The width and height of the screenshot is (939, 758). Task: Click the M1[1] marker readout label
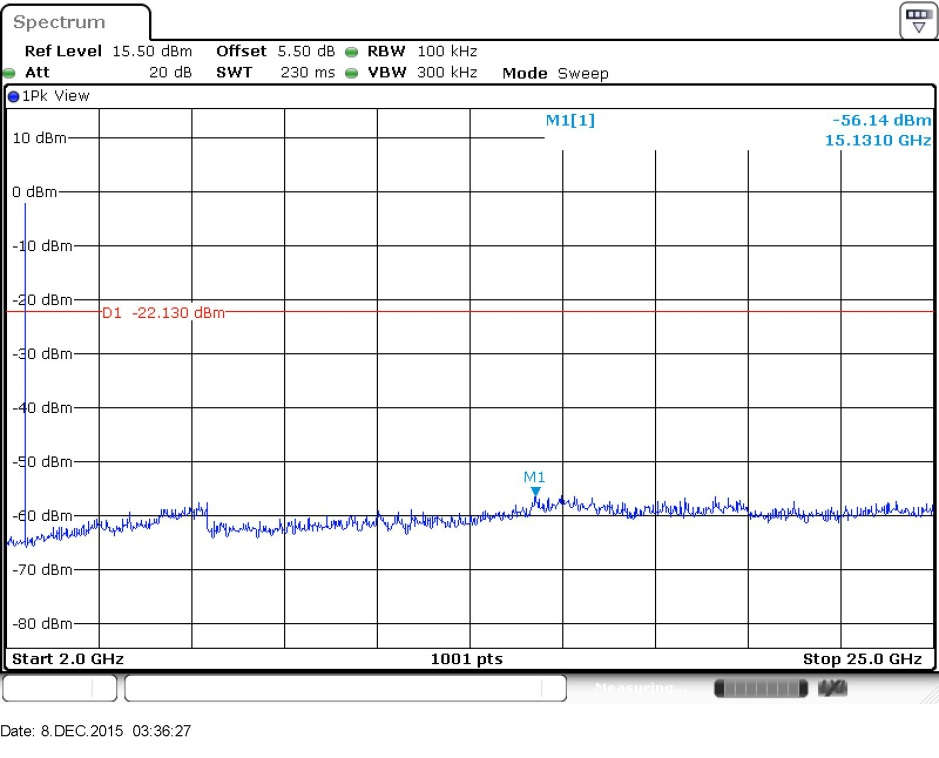[570, 120]
